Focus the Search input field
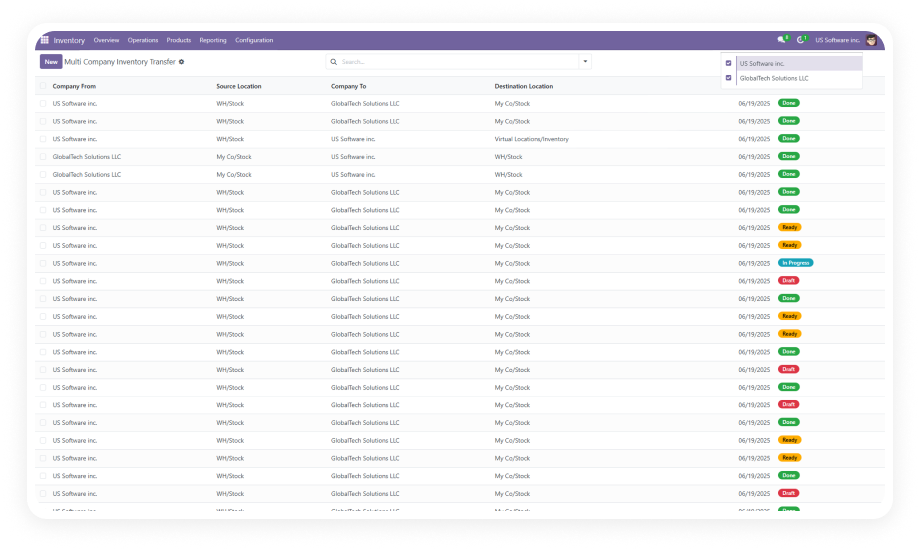Image resolution: width=920 pixels, height=550 pixels. (x=459, y=62)
